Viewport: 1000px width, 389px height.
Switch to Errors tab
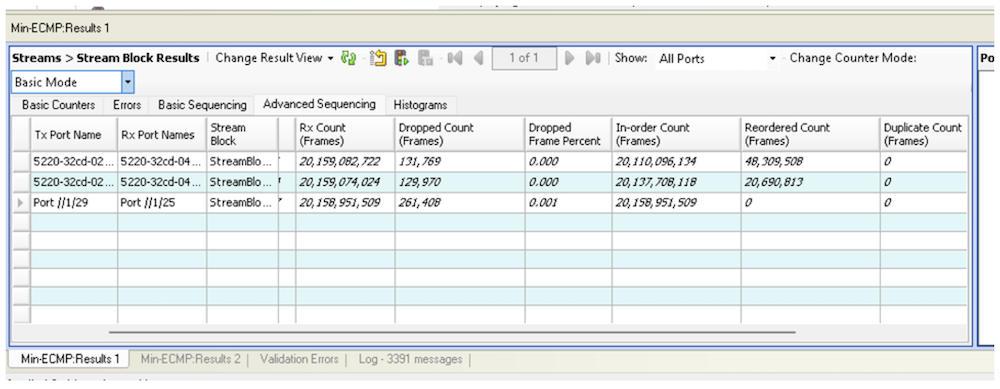(x=127, y=105)
